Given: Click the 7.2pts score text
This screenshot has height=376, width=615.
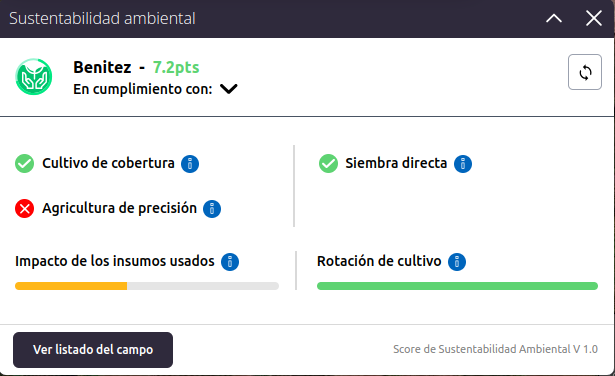Looking at the screenshot, I should pyautogui.click(x=176, y=67).
